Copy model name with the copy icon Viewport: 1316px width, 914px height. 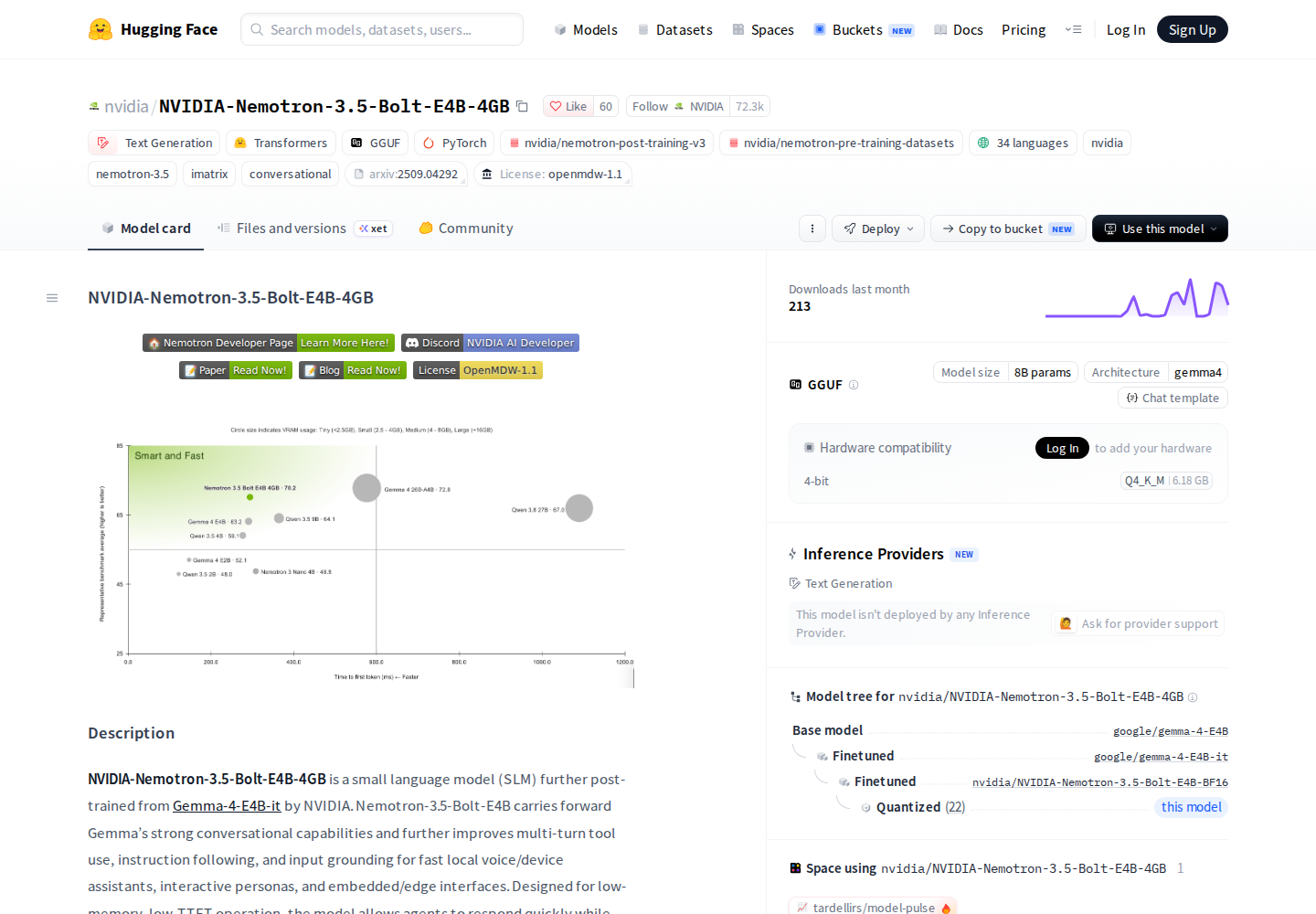522,107
